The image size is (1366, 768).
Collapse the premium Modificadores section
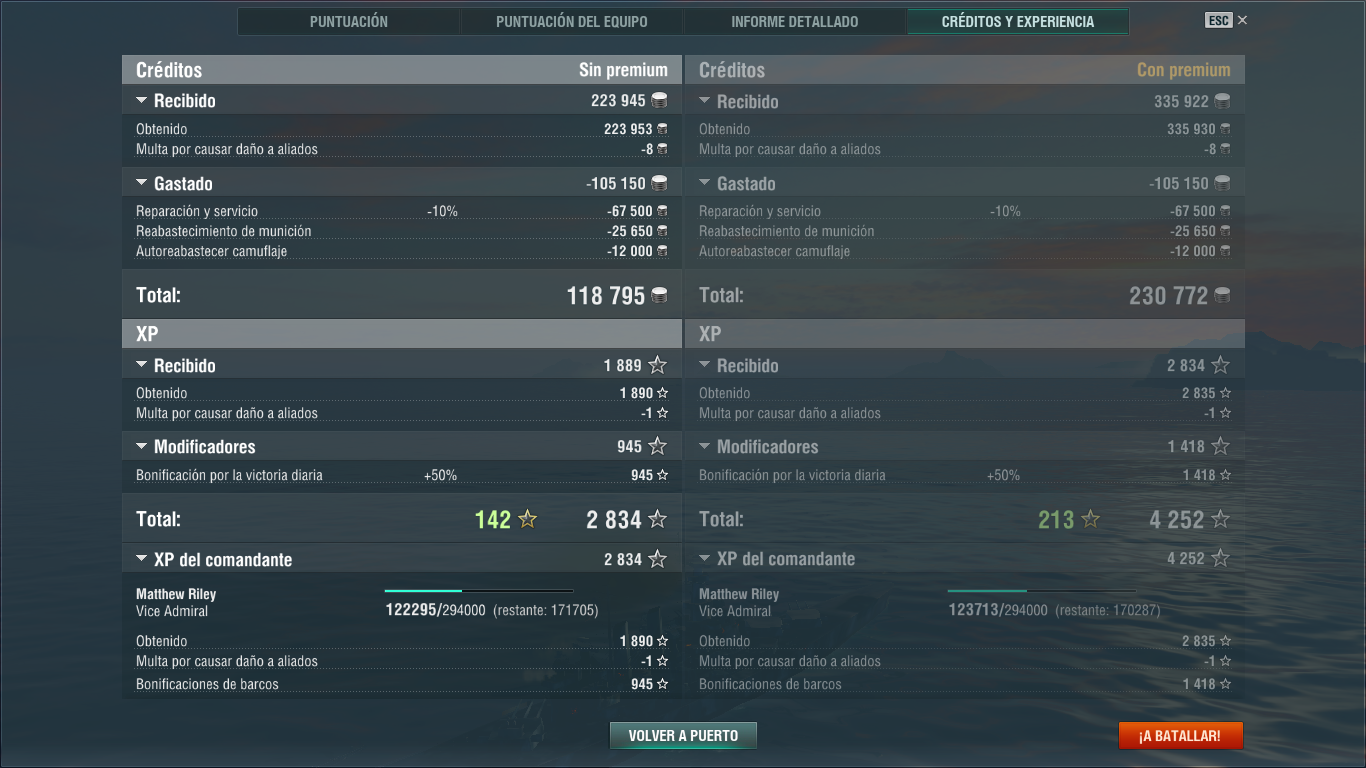[705, 447]
